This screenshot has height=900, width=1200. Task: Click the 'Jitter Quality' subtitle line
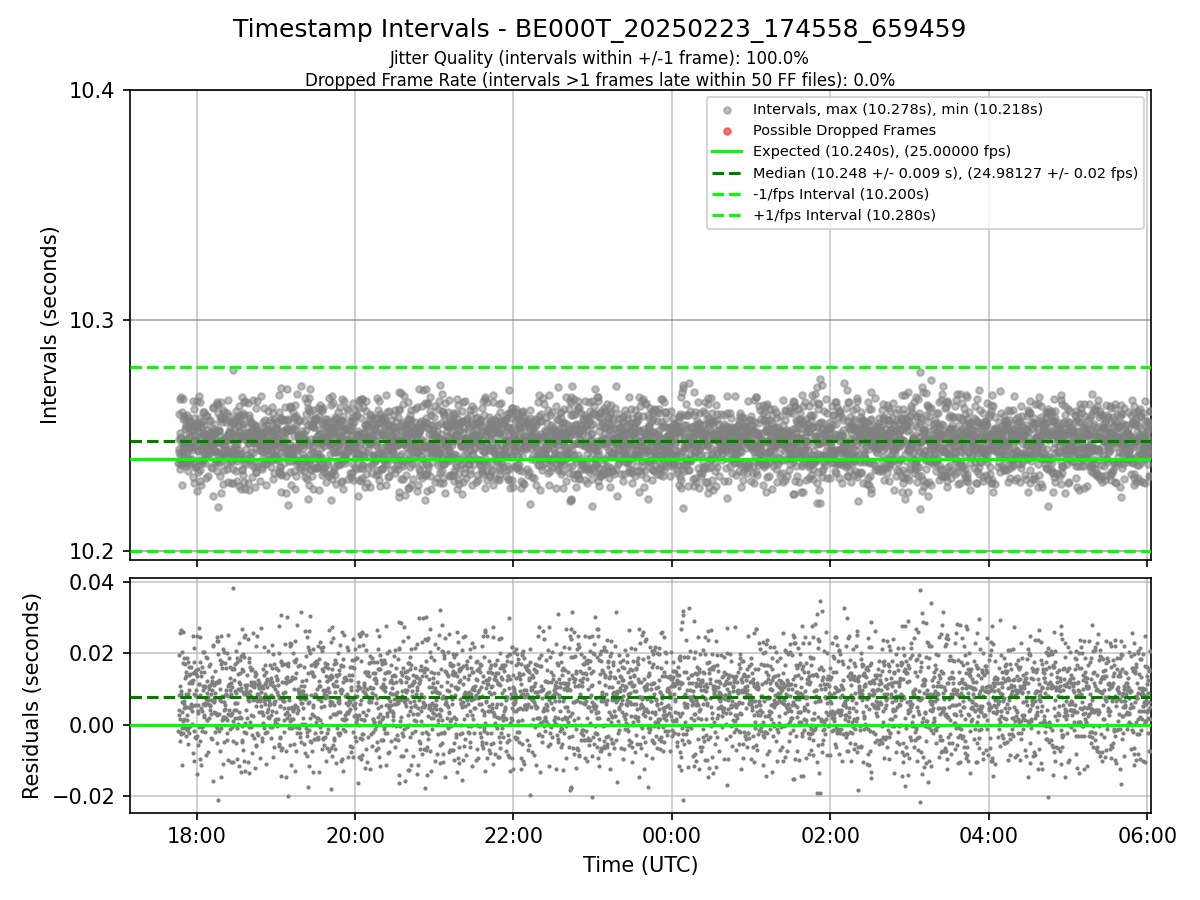tap(599, 58)
